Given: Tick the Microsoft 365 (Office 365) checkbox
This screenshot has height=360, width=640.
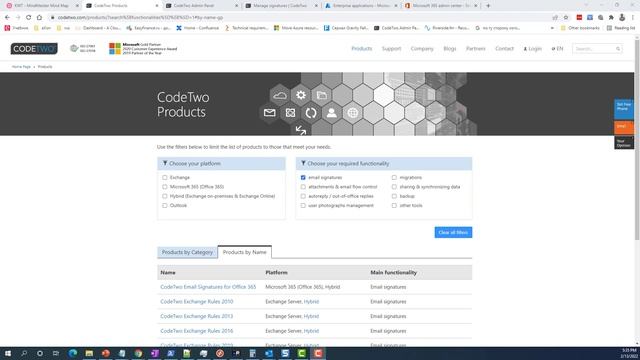Looking at the screenshot, I should [165, 187].
